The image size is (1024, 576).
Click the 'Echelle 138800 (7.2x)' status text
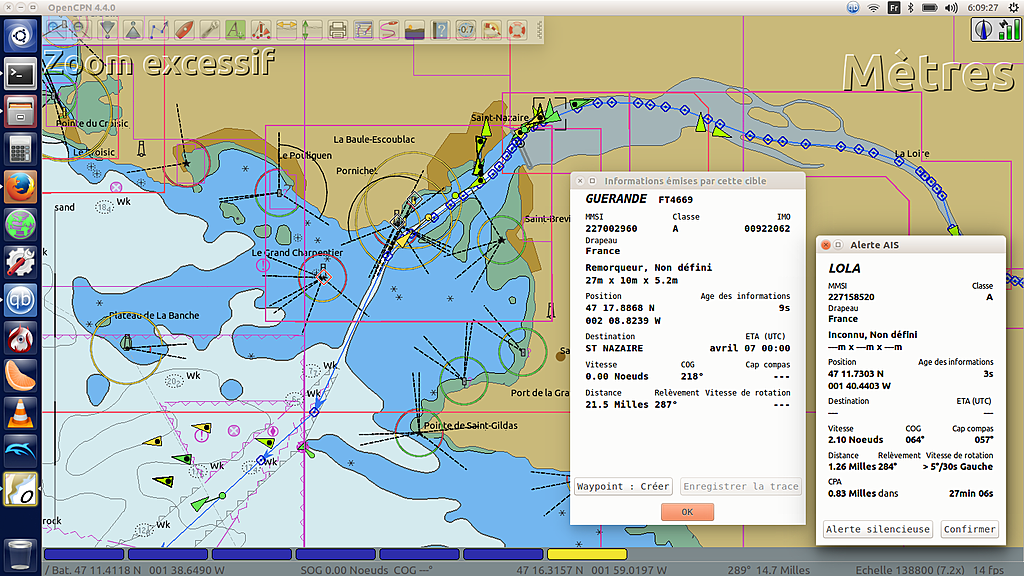click(910, 569)
